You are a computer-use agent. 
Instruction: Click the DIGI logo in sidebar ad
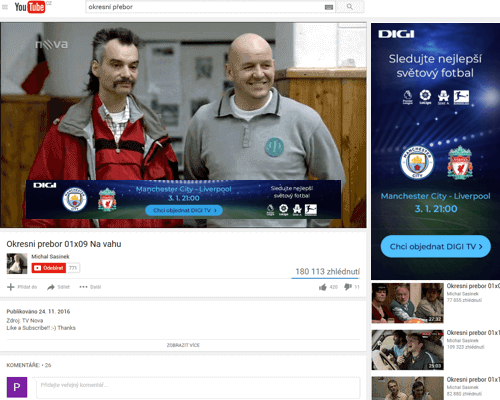point(396,34)
